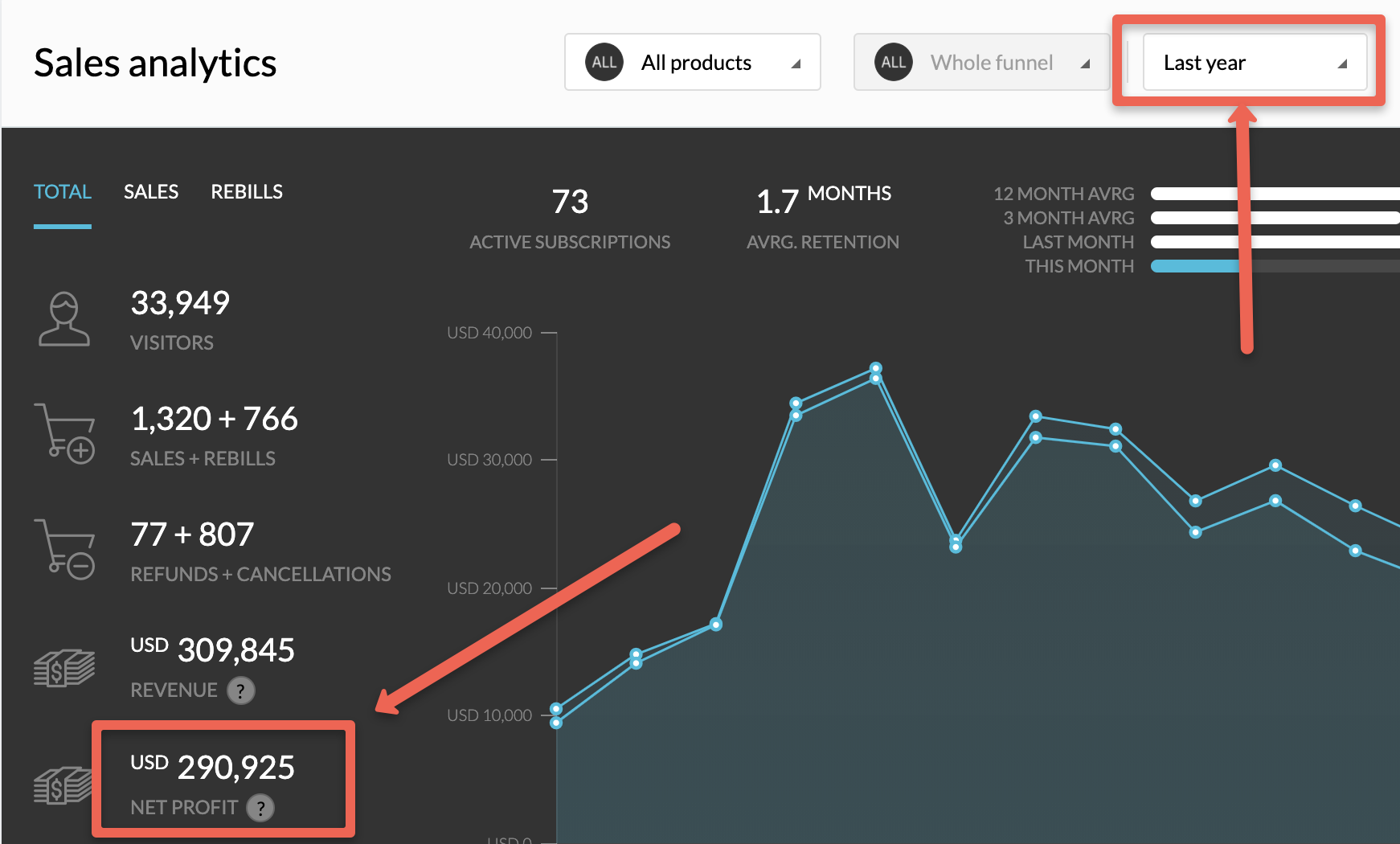Open the All products dropdown
Image resolution: width=1400 pixels, height=844 pixels.
tap(692, 62)
